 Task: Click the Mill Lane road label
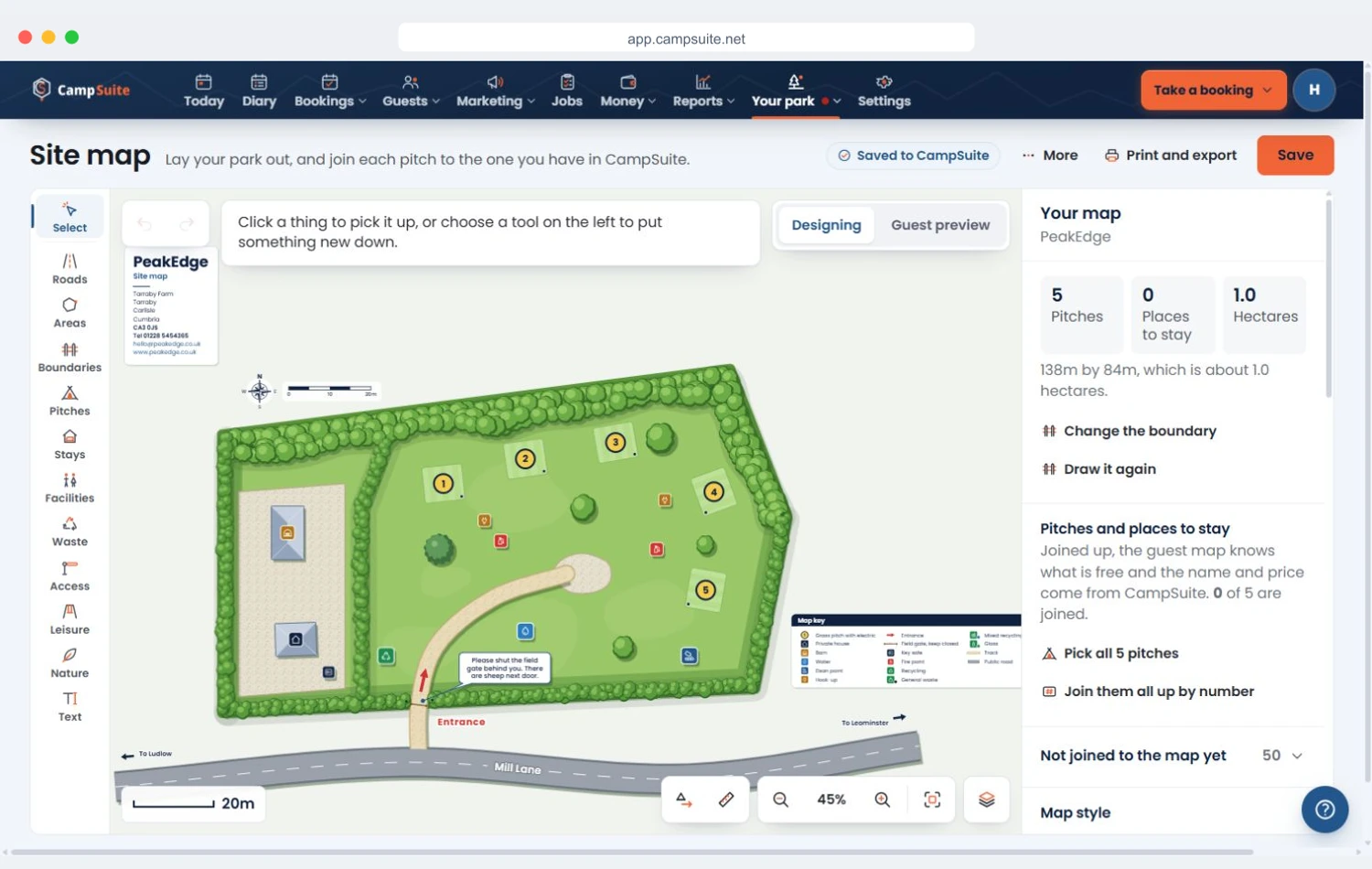point(518,768)
